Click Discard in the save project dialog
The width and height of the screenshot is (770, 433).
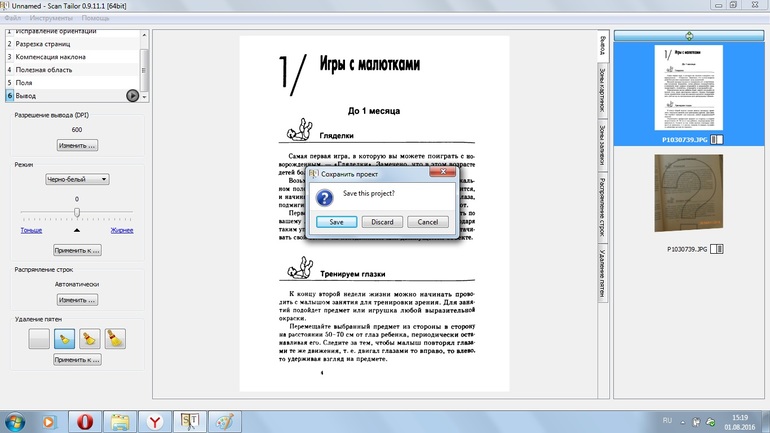382,222
